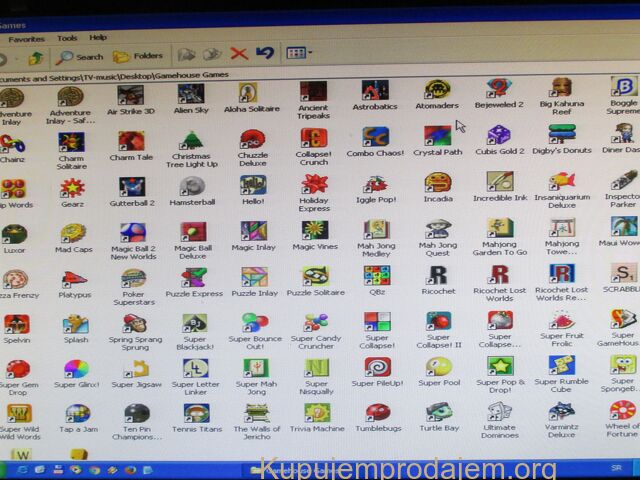Viewport: 640px width, 480px height.
Task: Launch Ricochet game shortcut
Action: pos(437,276)
